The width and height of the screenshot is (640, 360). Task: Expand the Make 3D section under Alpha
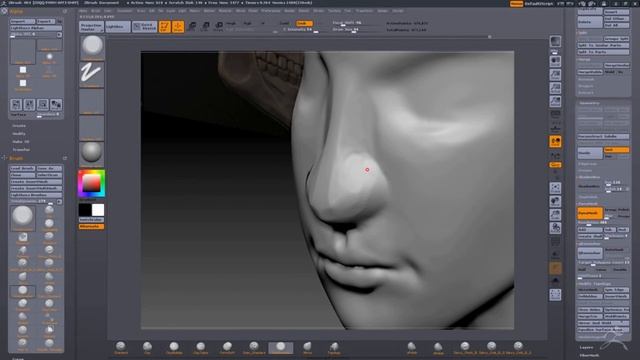pos(21,142)
